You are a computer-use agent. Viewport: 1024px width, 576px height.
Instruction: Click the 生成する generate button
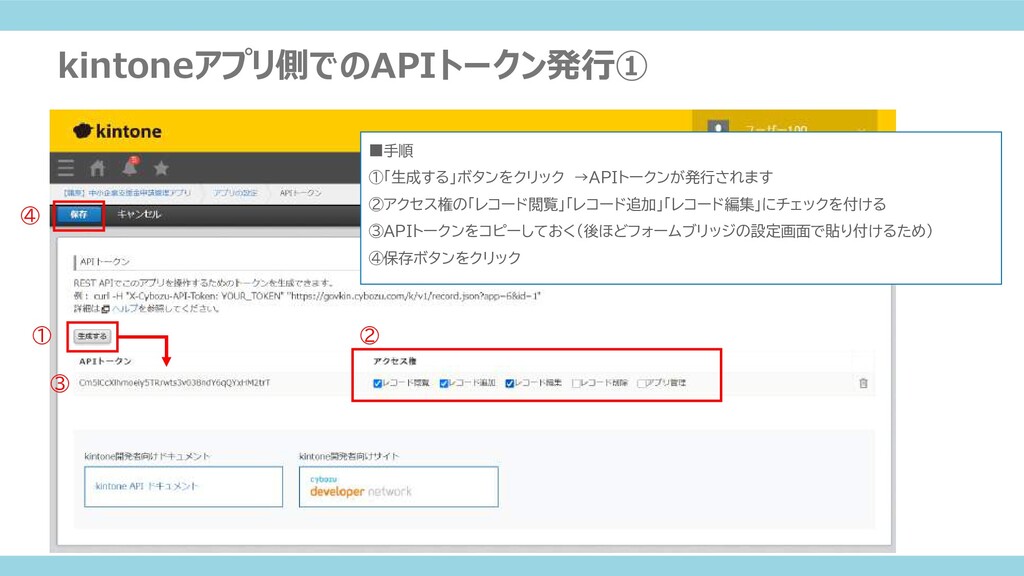pyautogui.click(x=92, y=336)
